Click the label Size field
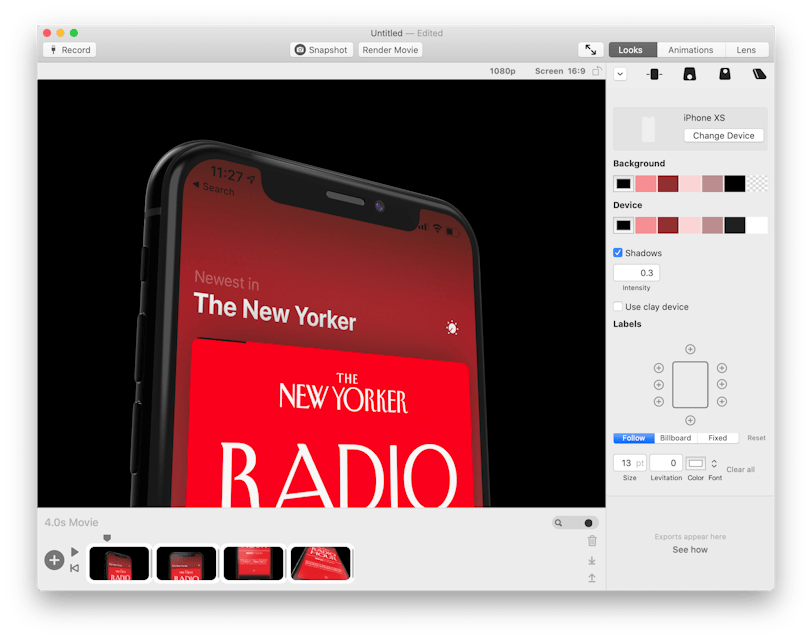The width and height of the screenshot is (812, 640). 630,463
